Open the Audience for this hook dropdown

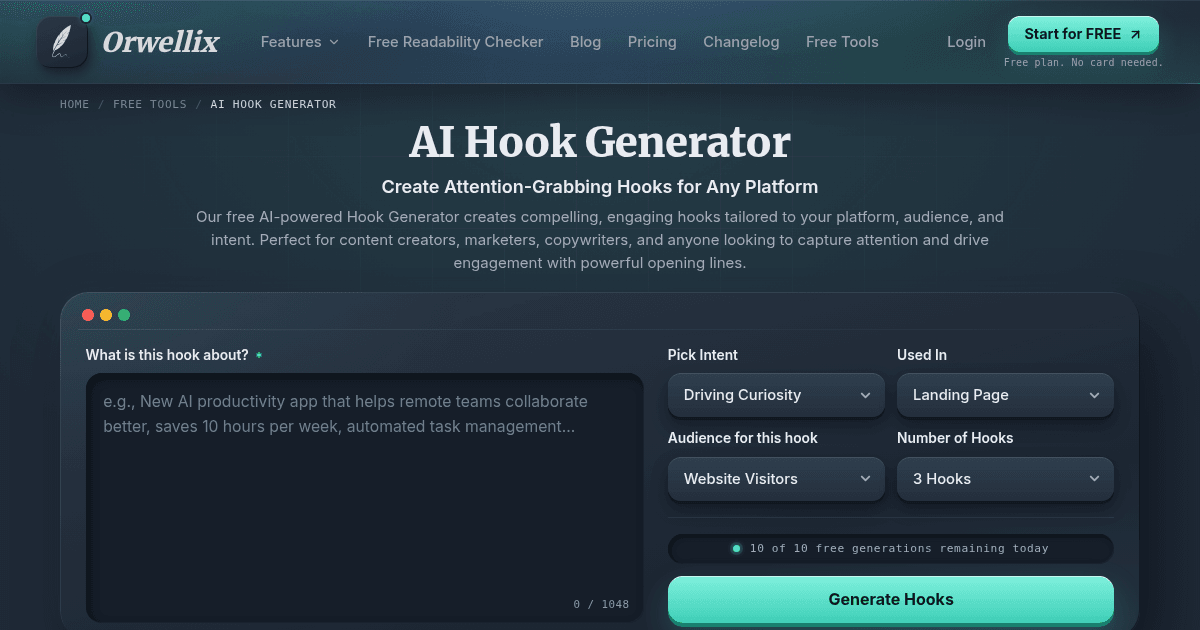pyautogui.click(x=776, y=479)
